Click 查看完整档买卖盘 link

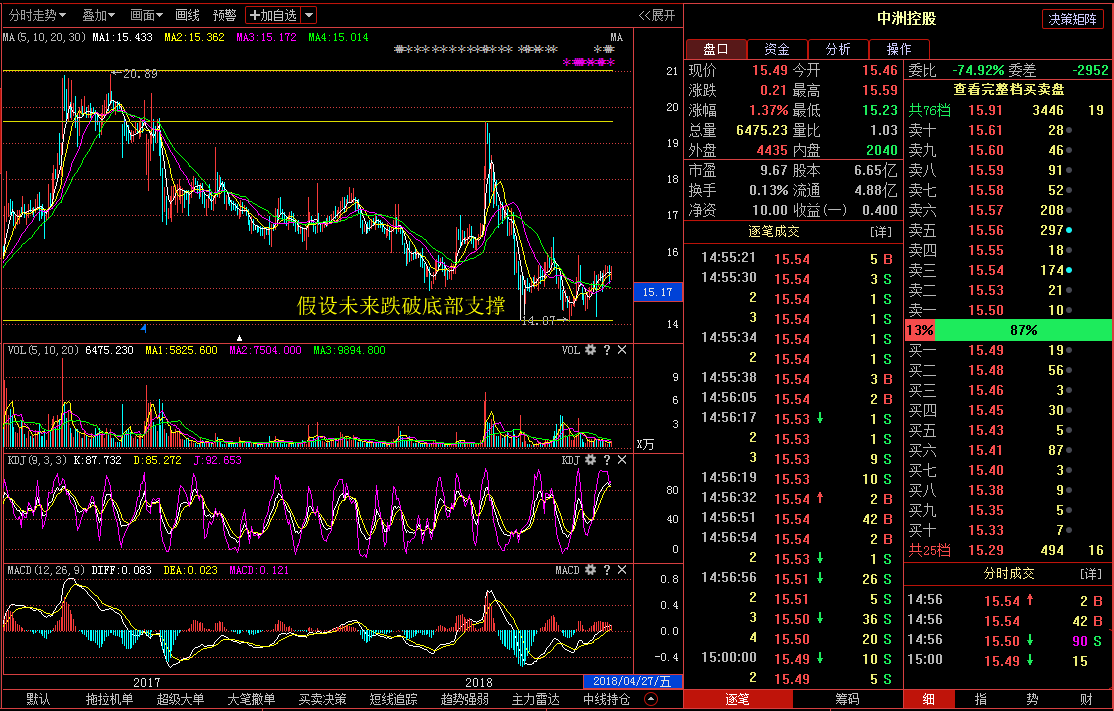tap(1008, 89)
